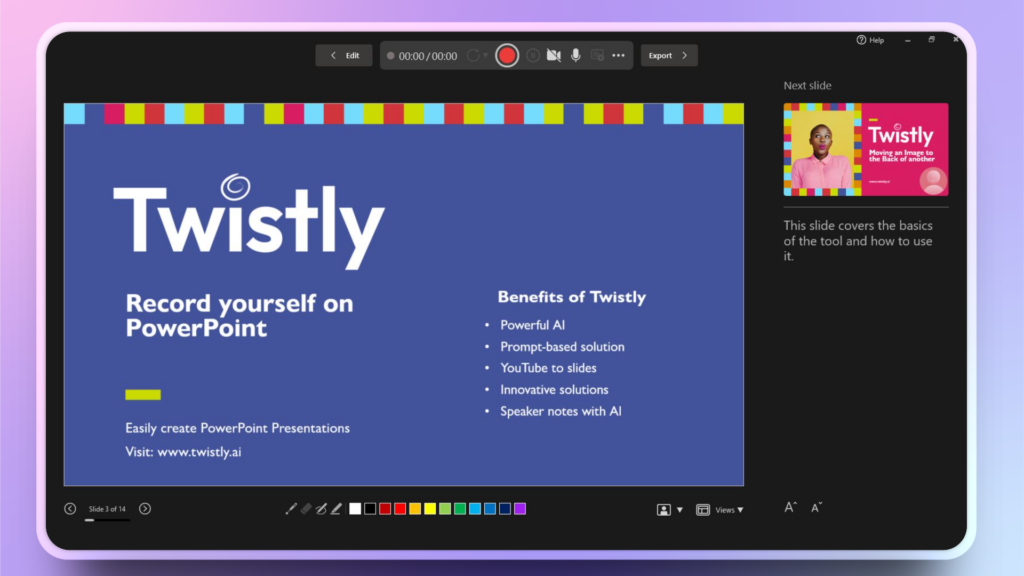Open the retake dropdown arrow
Screen dimensions: 1024x576
[x=485, y=56]
